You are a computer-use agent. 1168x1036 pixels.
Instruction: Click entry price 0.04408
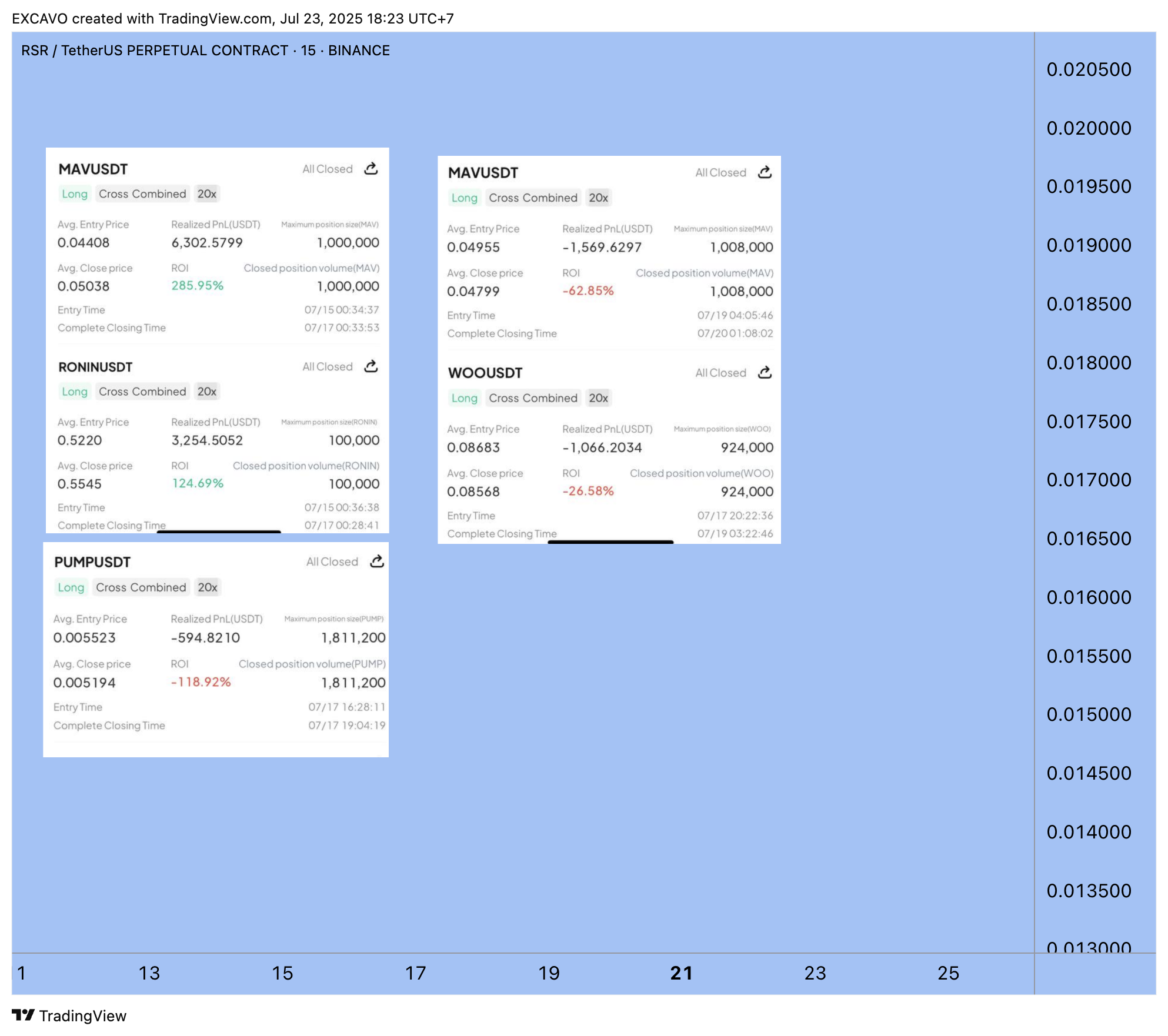pyautogui.click(x=84, y=242)
